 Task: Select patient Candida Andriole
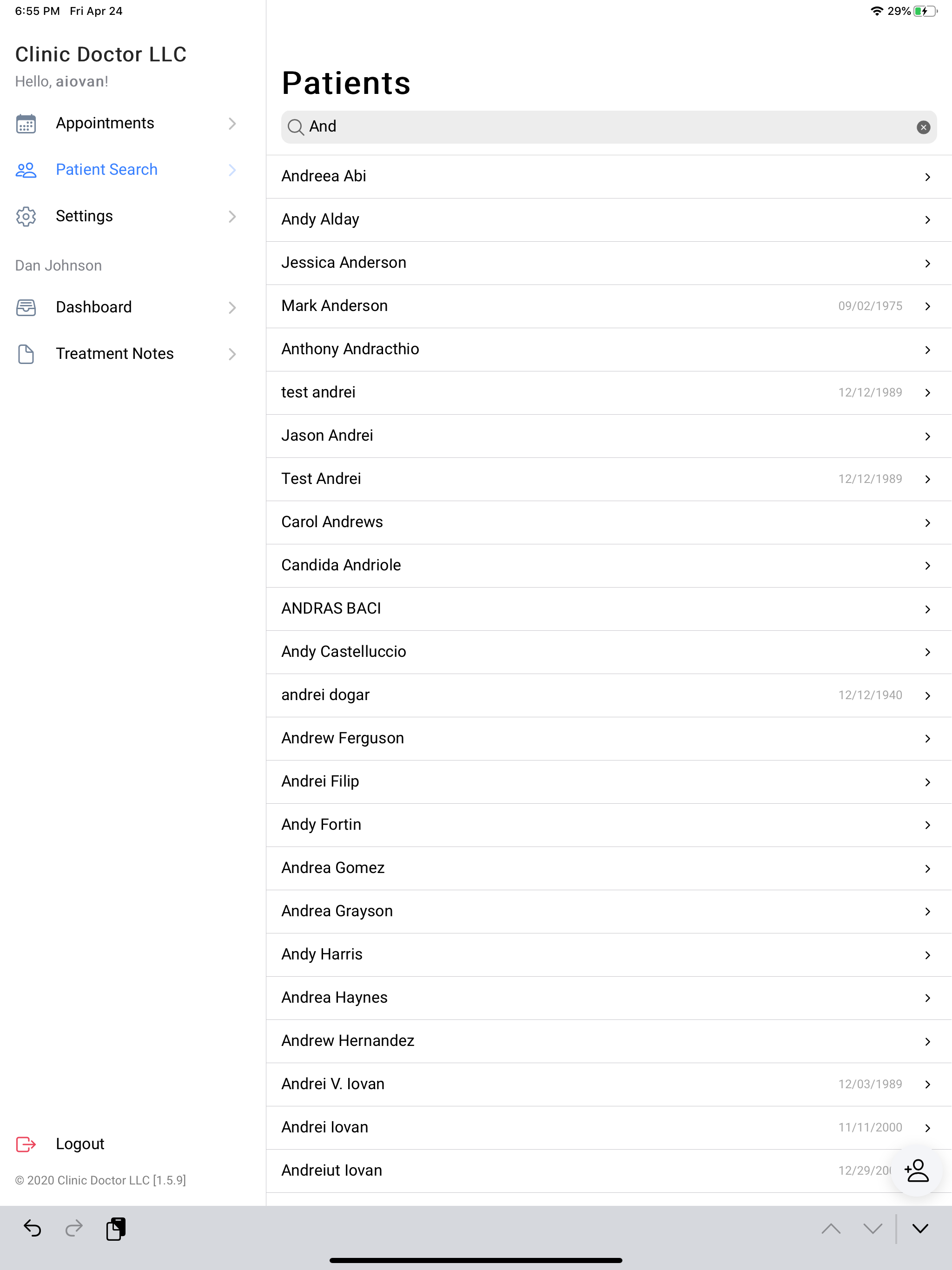tap(608, 566)
